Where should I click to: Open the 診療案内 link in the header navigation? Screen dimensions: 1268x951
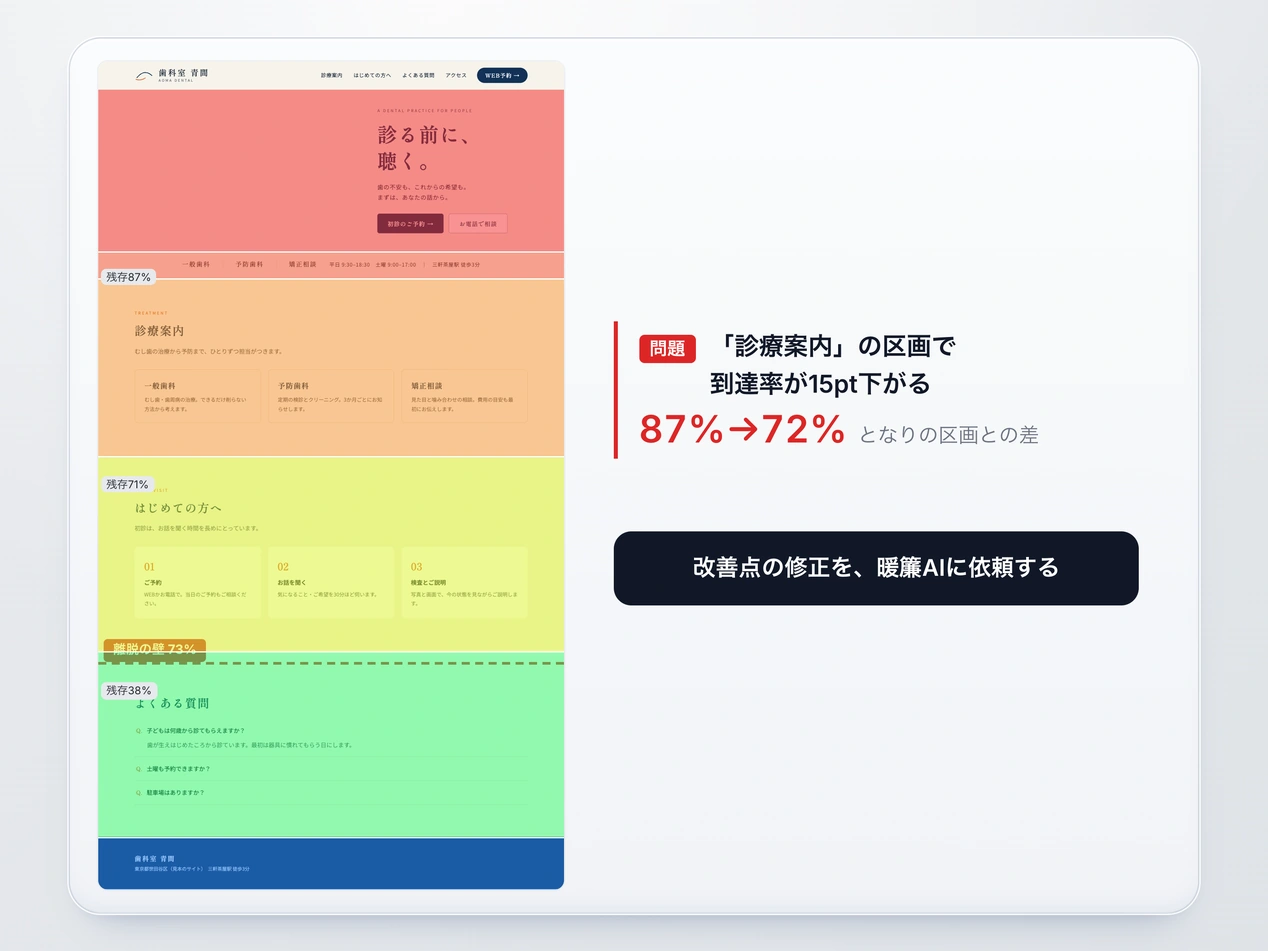[332, 75]
